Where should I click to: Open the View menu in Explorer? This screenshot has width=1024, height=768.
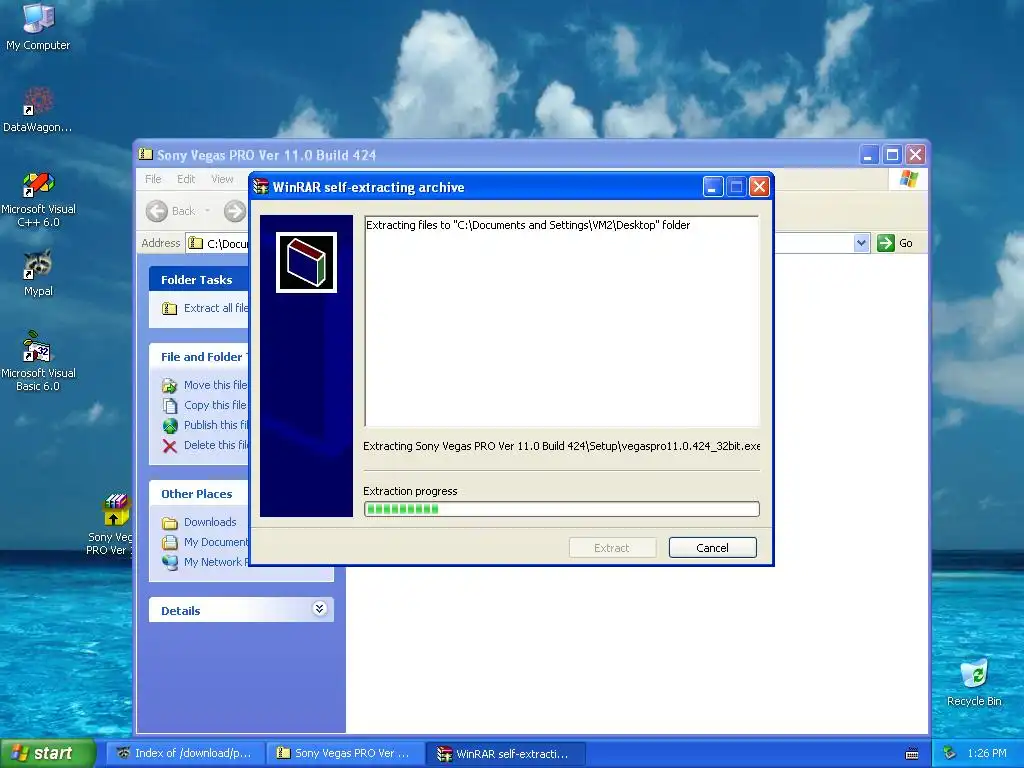[x=222, y=179]
